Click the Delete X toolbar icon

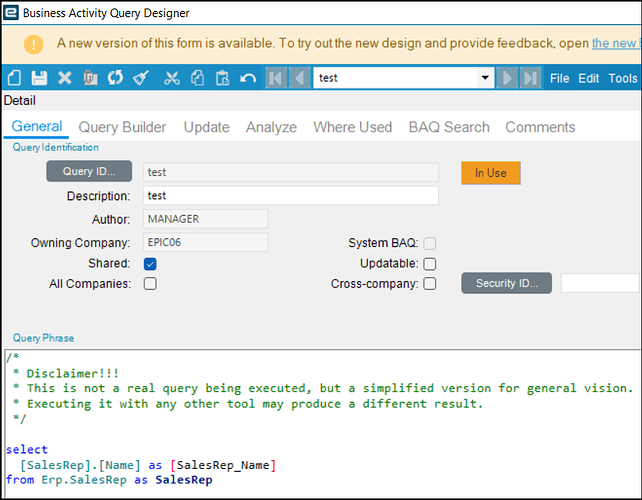65,78
